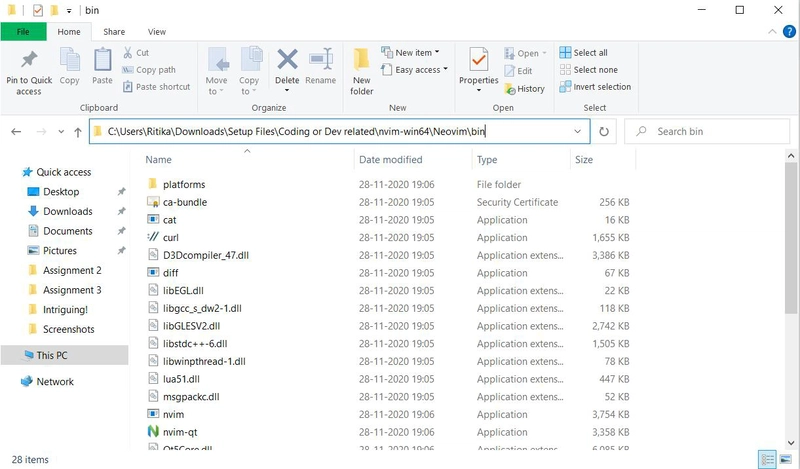This screenshot has height=469, width=800.
Task: Sort by the Type column header
Action: pyautogui.click(x=487, y=160)
